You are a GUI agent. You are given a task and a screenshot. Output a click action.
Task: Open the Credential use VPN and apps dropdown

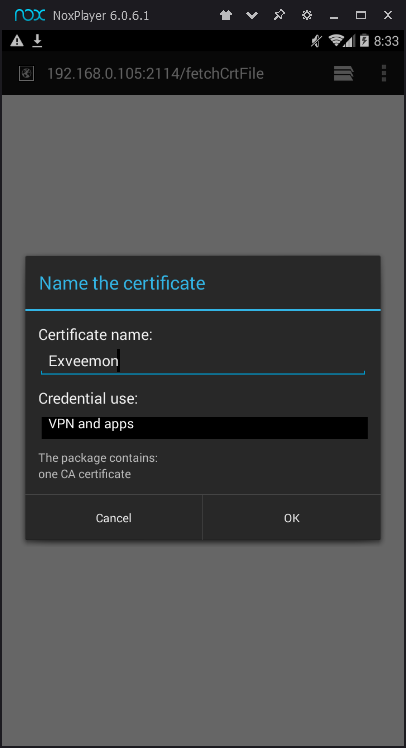tap(204, 427)
